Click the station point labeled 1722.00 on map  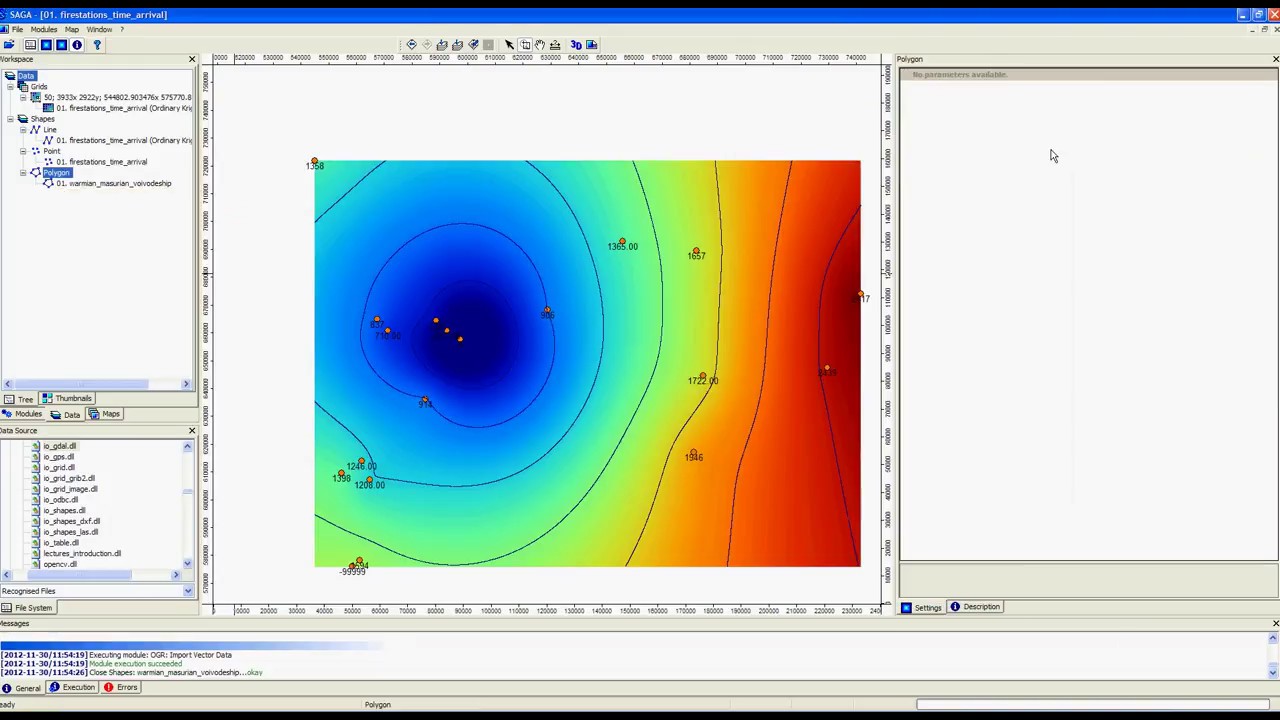[x=702, y=376]
